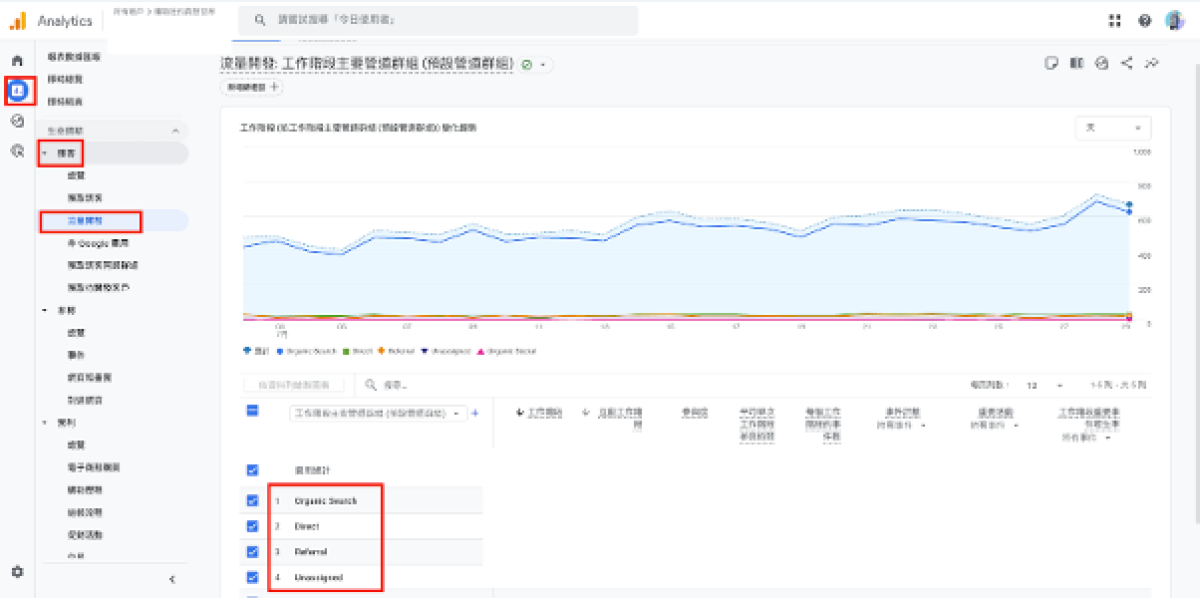Viewport: 1200px width, 598px height.
Task: Open the day granularity dropdown above chart
Action: coord(1112,128)
